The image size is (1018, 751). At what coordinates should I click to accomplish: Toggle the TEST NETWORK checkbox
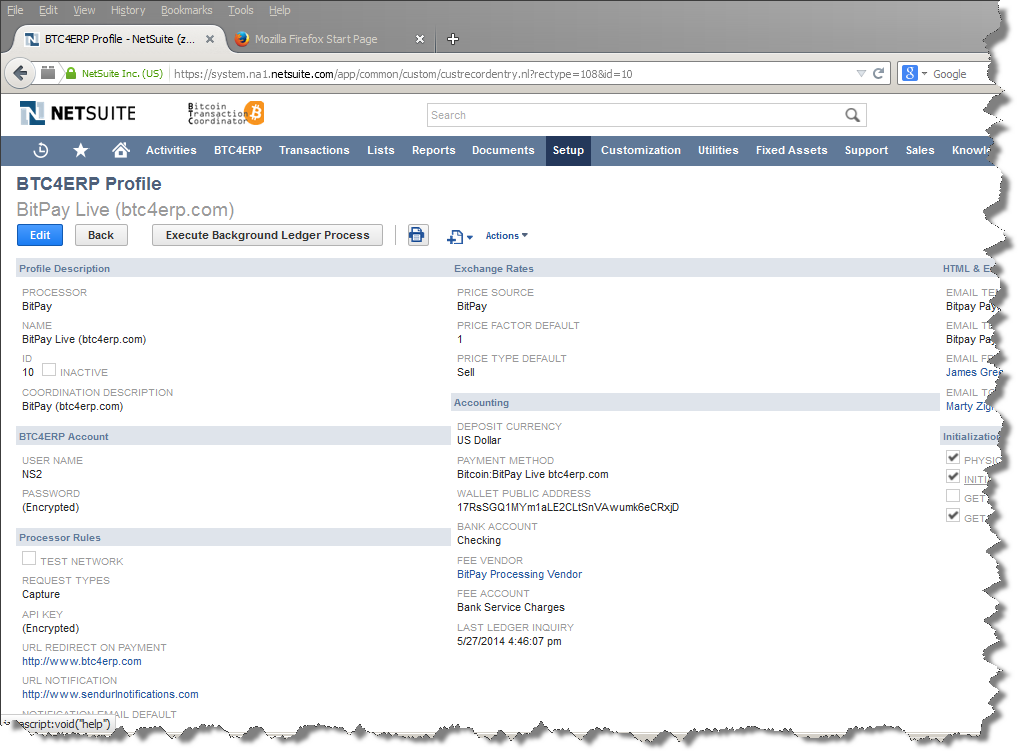click(29, 558)
